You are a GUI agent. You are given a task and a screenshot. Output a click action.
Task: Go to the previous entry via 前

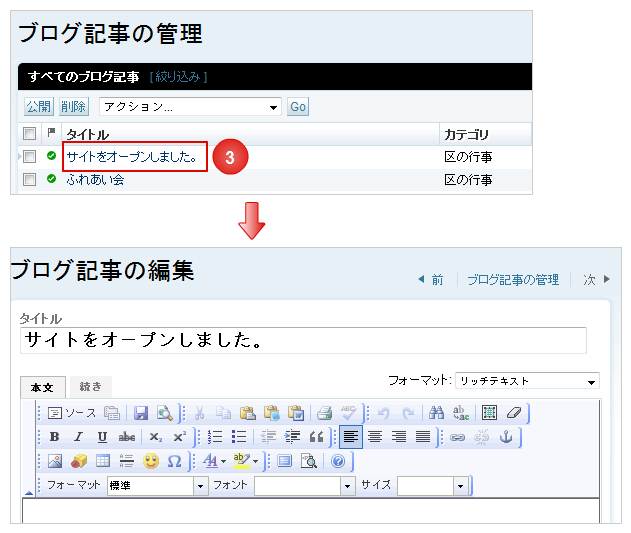tap(431, 279)
